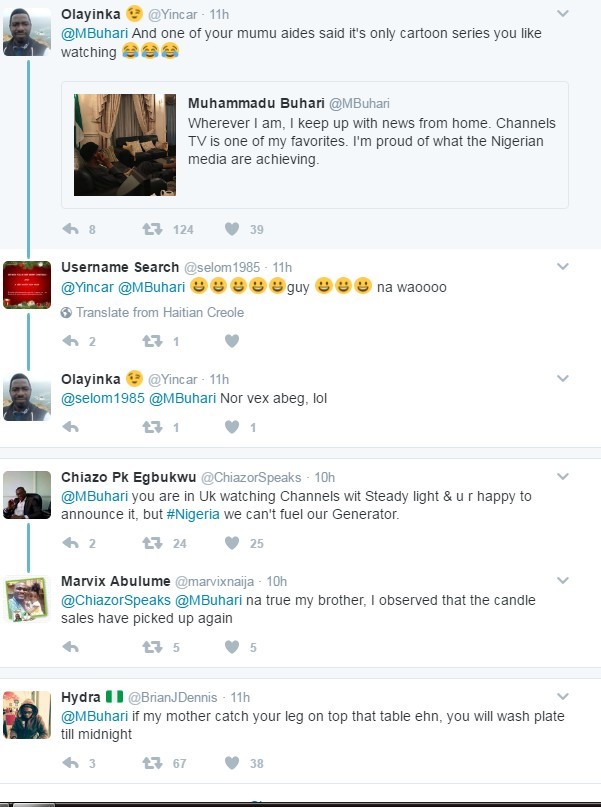Like Hydra's wash plate tweet

pyautogui.click(x=232, y=763)
